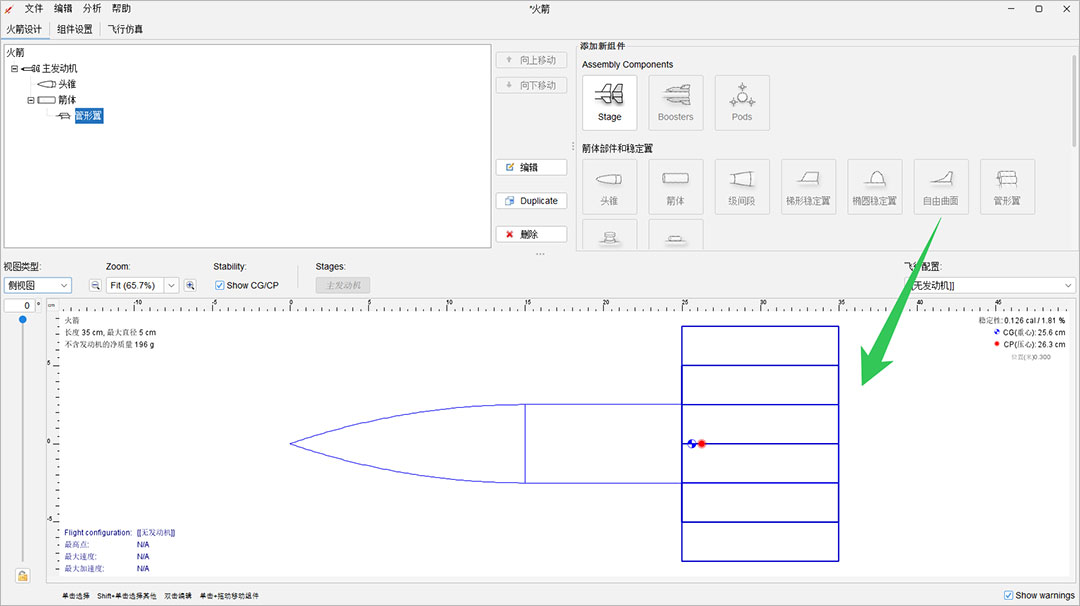Image resolution: width=1080 pixels, height=606 pixels.
Task: Click the 长度 35 cm, 最大直径 5 cm text
Action: coord(110,333)
